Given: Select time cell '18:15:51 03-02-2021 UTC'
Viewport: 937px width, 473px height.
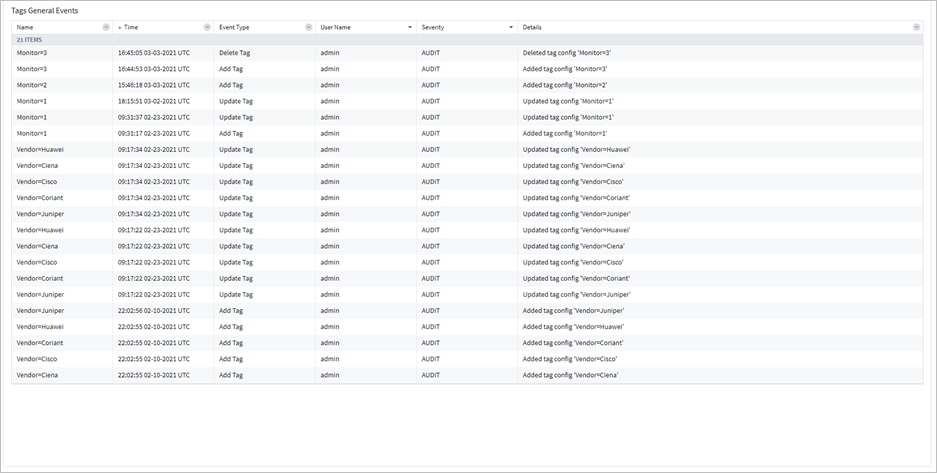Looking at the screenshot, I should [x=154, y=101].
